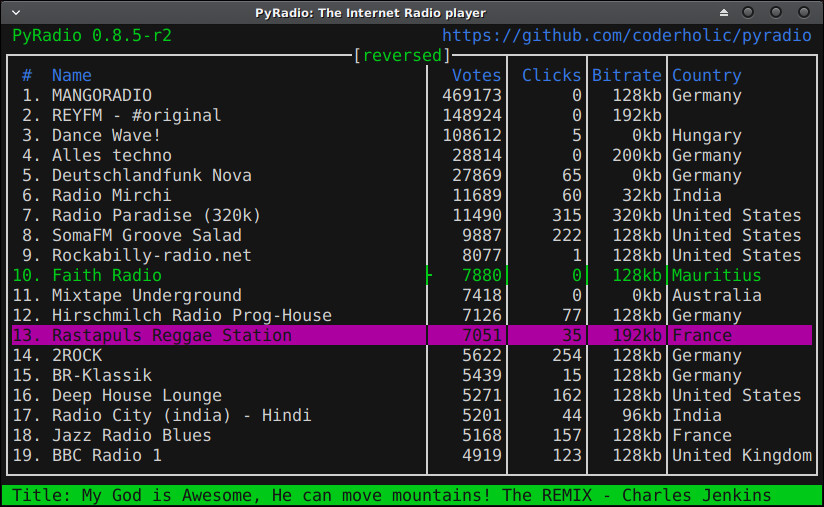Click the 200kb bitrate of Alles techno

click(636, 155)
